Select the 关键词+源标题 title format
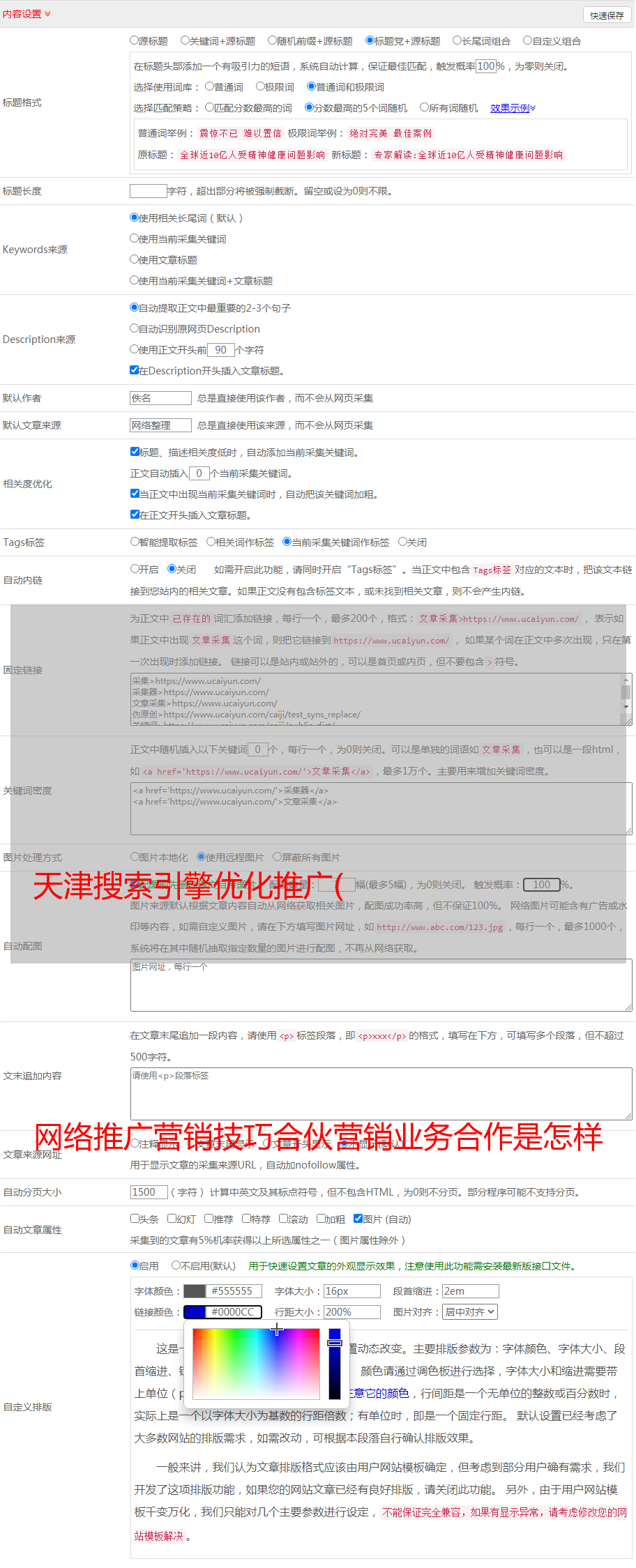 [185, 41]
